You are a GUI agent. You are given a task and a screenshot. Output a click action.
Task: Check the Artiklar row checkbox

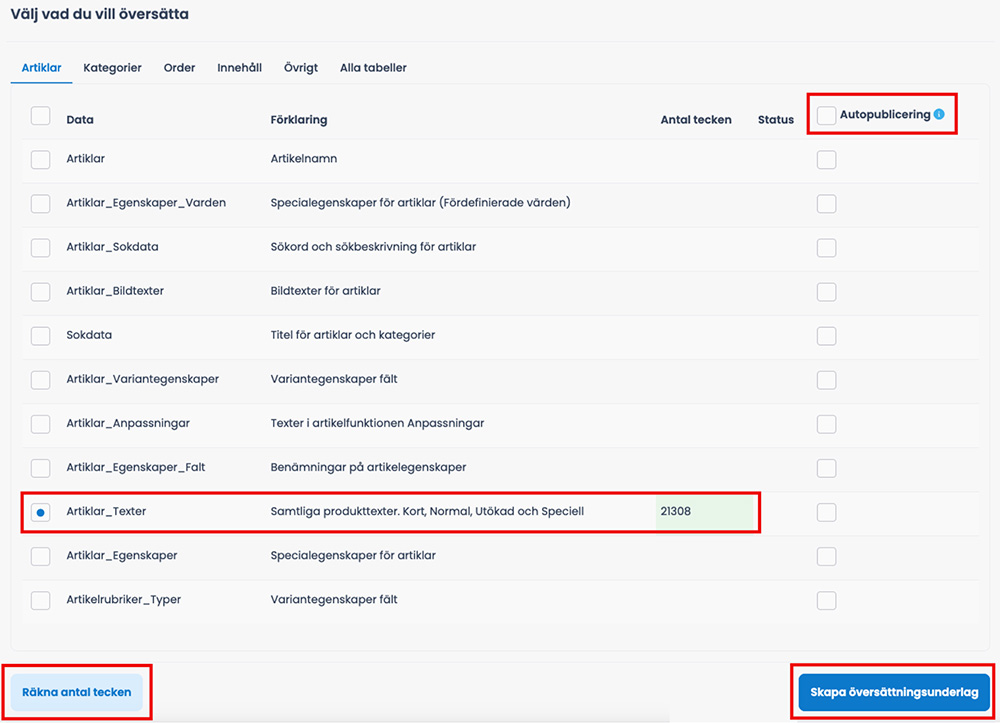point(41,159)
